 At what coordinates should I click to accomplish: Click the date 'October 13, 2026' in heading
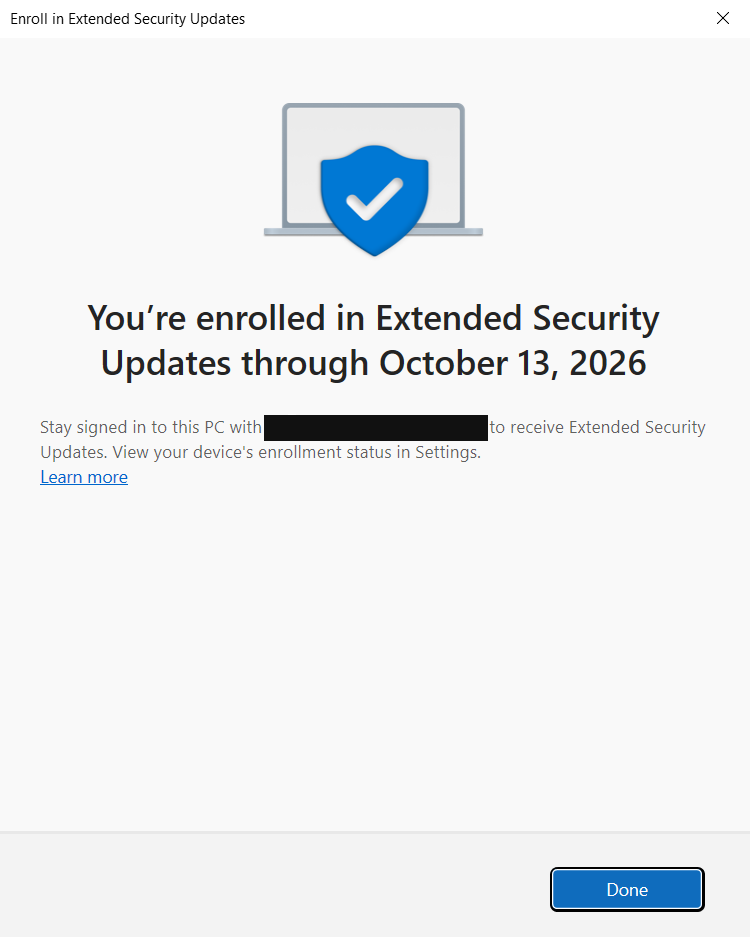click(x=512, y=363)
